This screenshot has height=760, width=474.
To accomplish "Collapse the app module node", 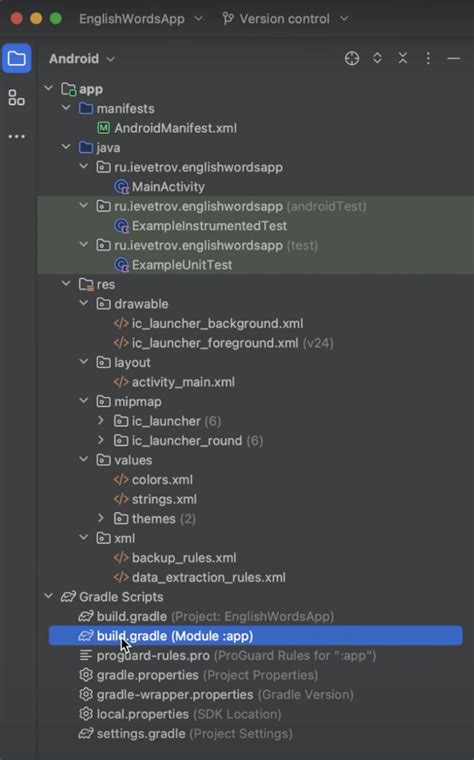I will (48, 89).
